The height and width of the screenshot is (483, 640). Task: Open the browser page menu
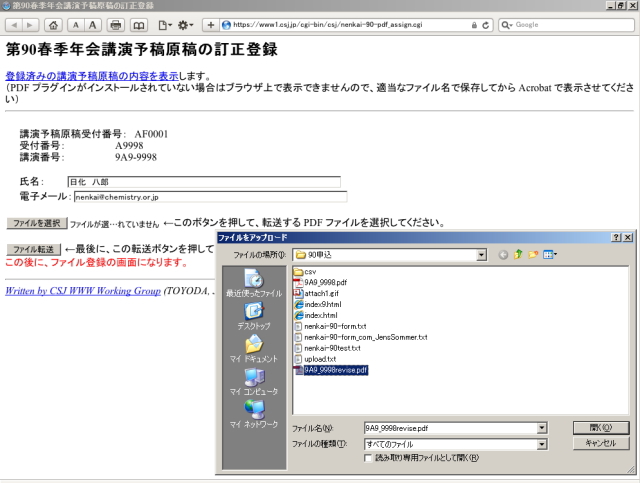click(164, 24)
